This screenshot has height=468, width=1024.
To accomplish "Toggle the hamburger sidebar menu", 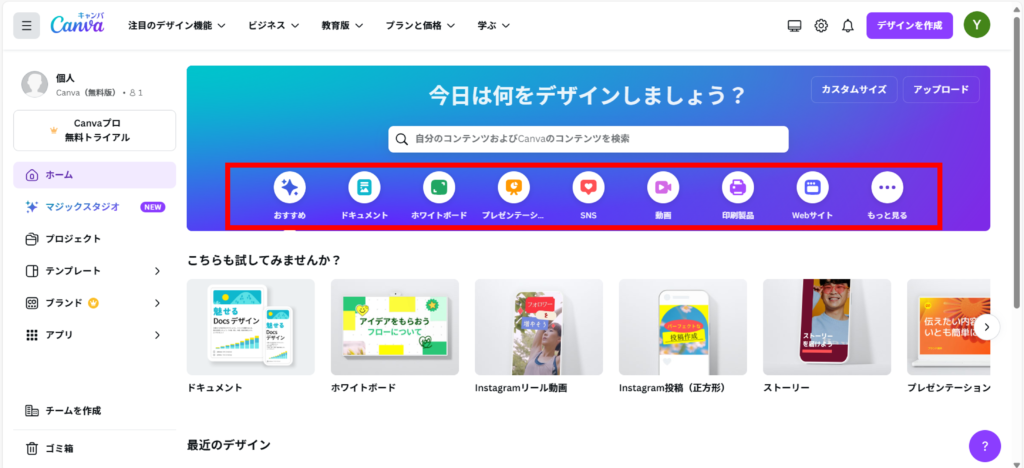I will [x=27, y=25].
